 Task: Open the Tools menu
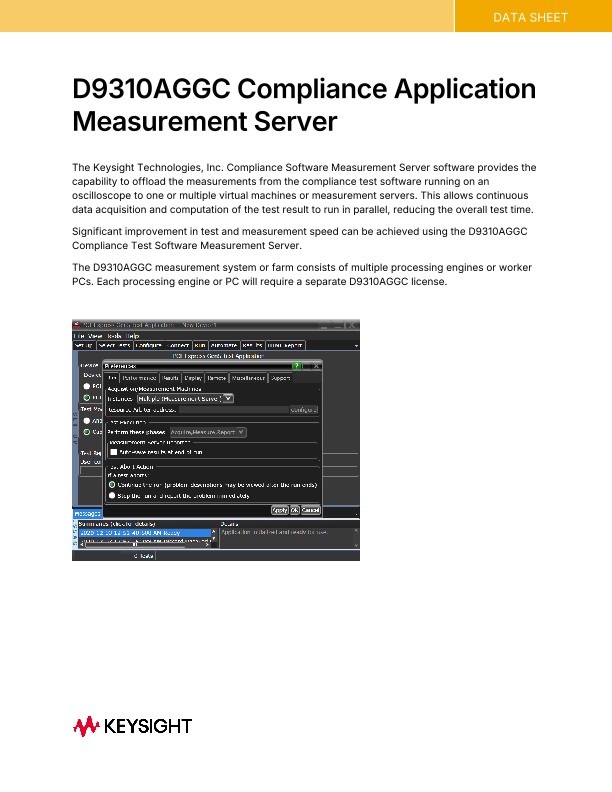coord(114,335)
